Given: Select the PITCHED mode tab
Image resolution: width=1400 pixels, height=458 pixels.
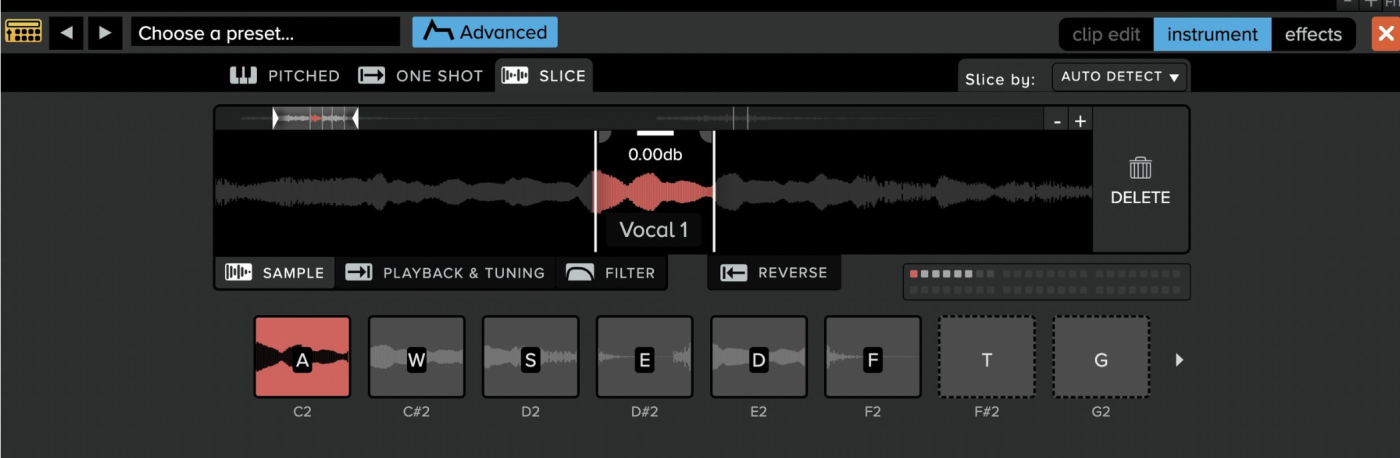Looking at the screenshot, I should click(285, 75).
